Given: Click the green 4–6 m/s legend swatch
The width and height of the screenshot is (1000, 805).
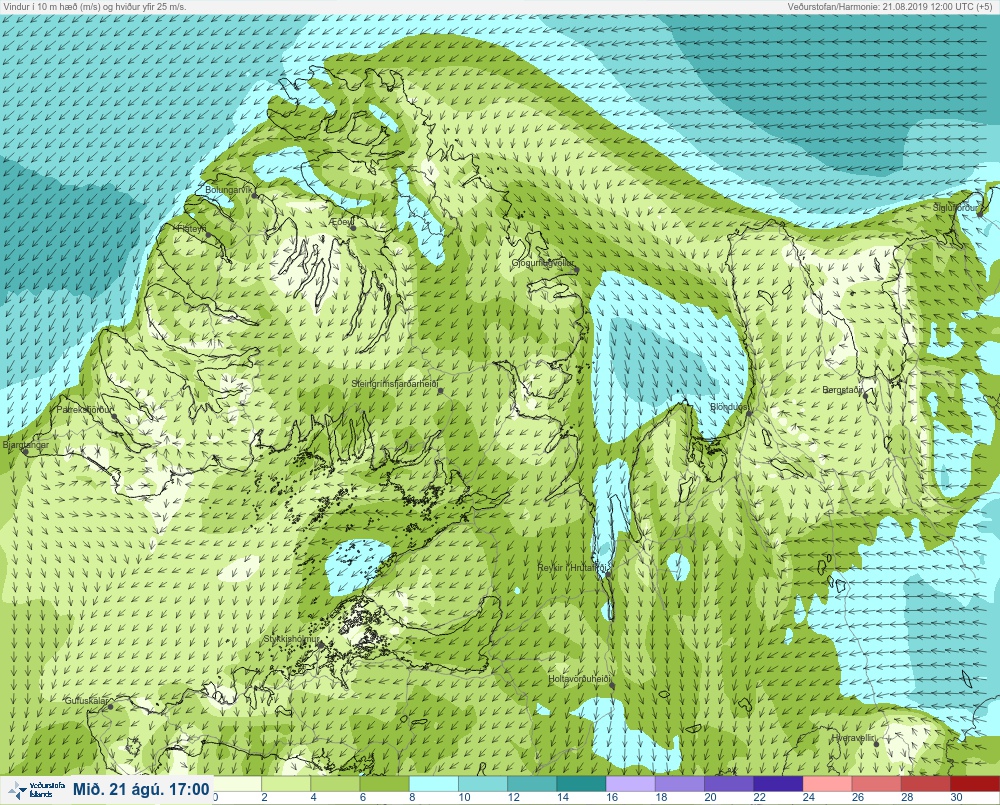Looking at the screenshot, I should click(335, 783).
